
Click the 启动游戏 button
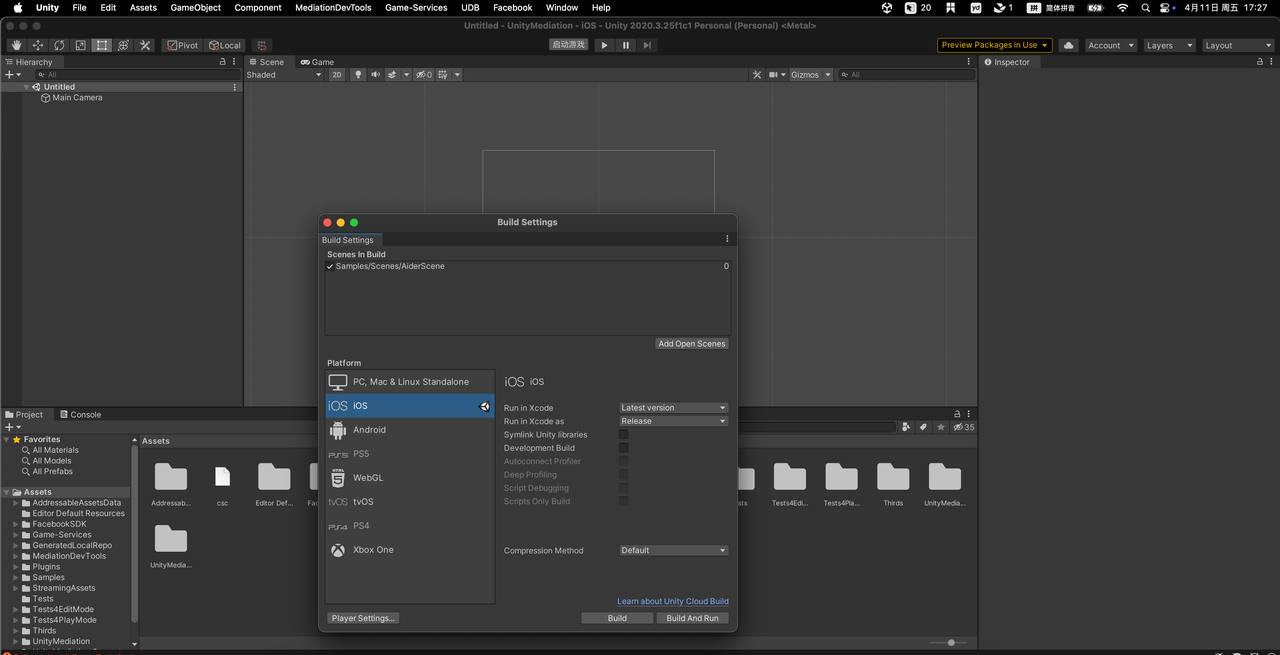(x=569, y=45)
